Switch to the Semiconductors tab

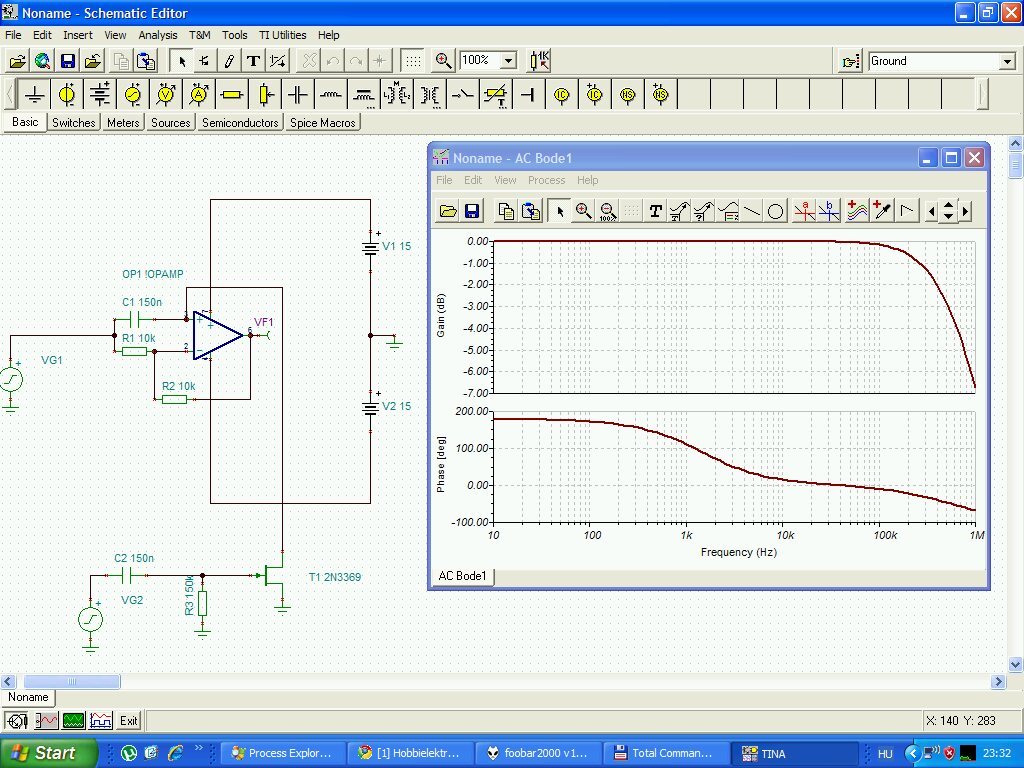[x=240, y=123]
